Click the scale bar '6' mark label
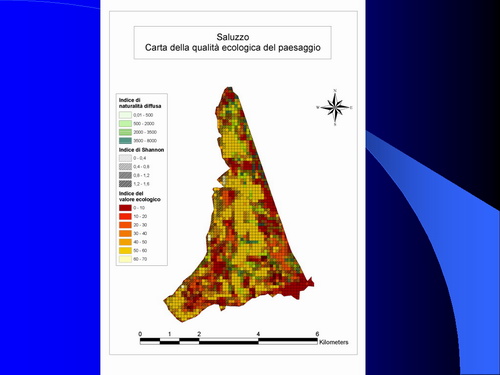This screenshot has height=375, width=500. (317, 334)
